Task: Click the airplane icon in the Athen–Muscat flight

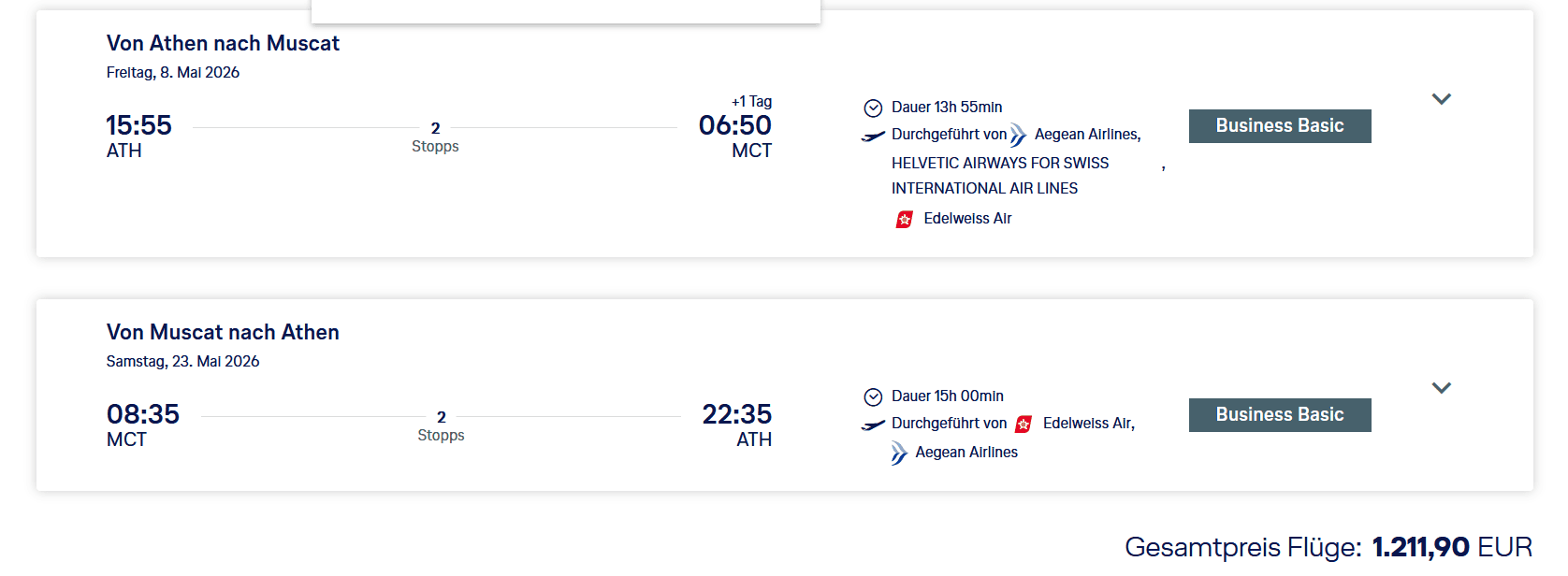Action: tap(873, 137)
